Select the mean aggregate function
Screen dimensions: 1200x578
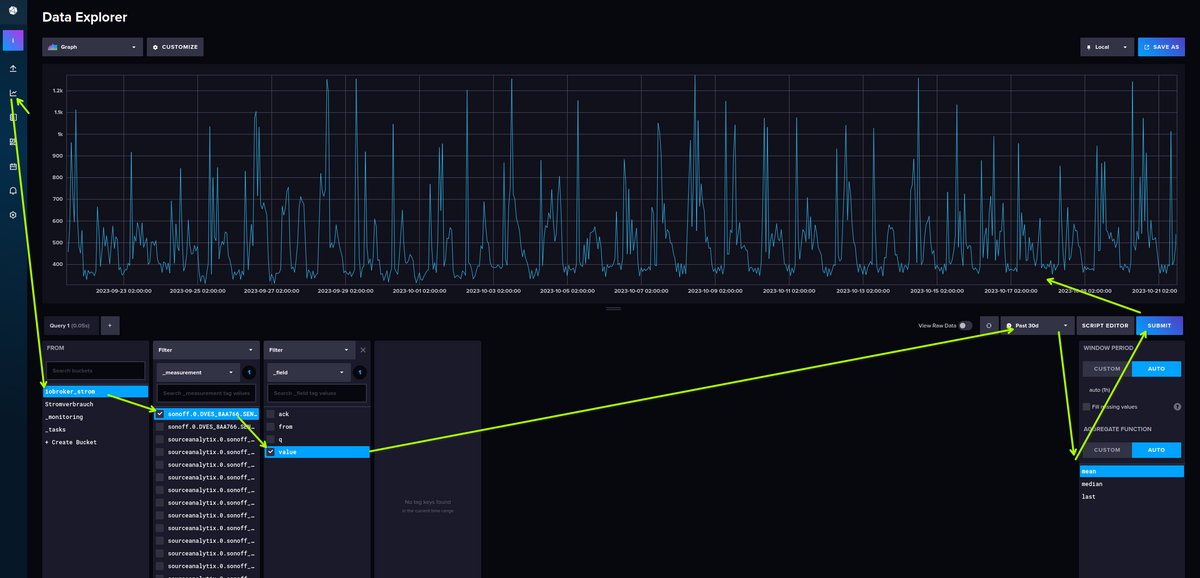(x=1130, y=470)
